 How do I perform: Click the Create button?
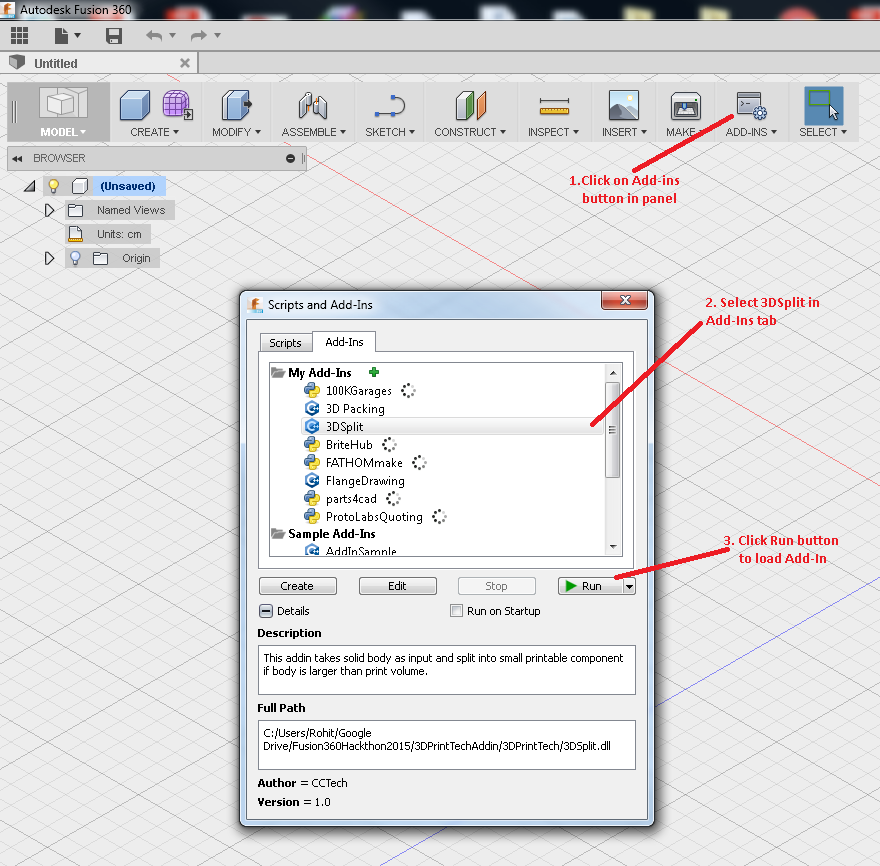(x=297, y=586)
